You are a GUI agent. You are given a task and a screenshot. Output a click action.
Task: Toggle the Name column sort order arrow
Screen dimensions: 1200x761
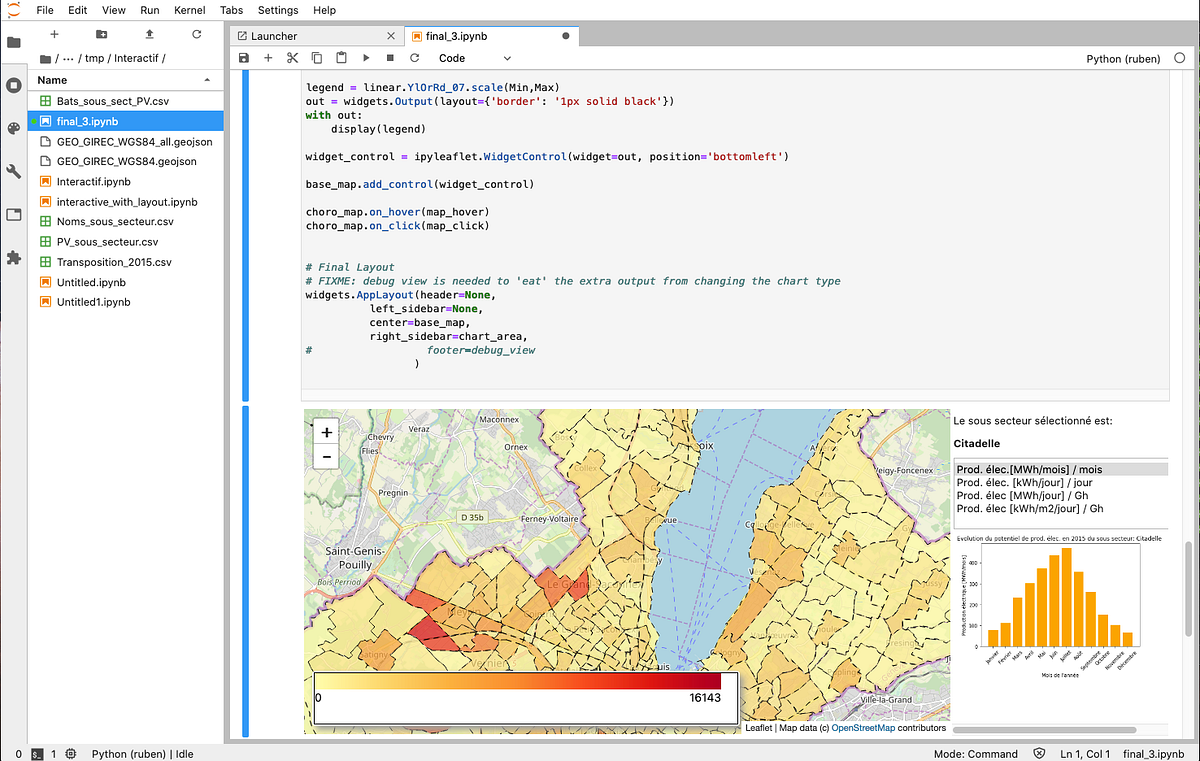(208, 79)
